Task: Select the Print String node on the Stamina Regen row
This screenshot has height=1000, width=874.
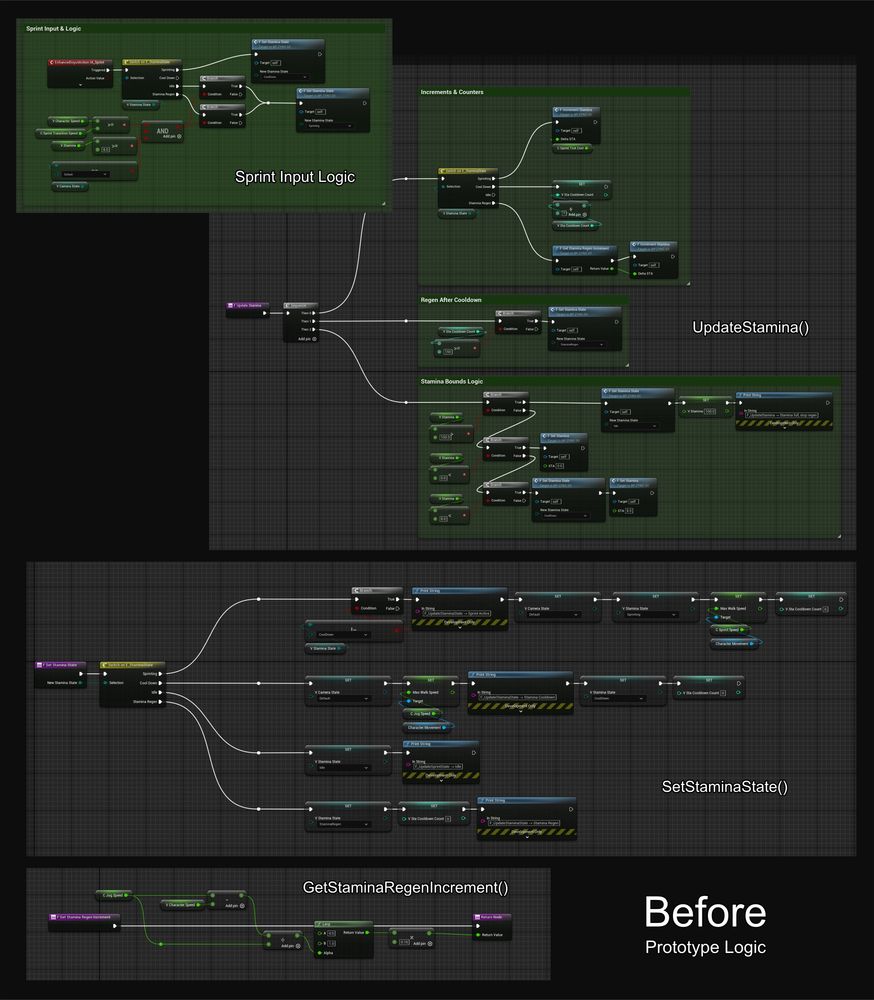Action: point(526,817)
